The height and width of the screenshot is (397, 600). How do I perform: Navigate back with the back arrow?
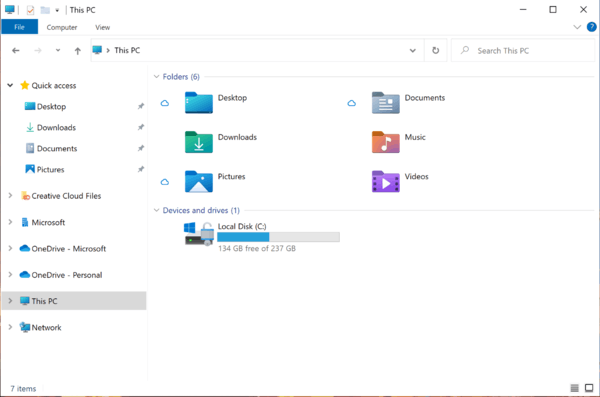click(x=16, y=51)
